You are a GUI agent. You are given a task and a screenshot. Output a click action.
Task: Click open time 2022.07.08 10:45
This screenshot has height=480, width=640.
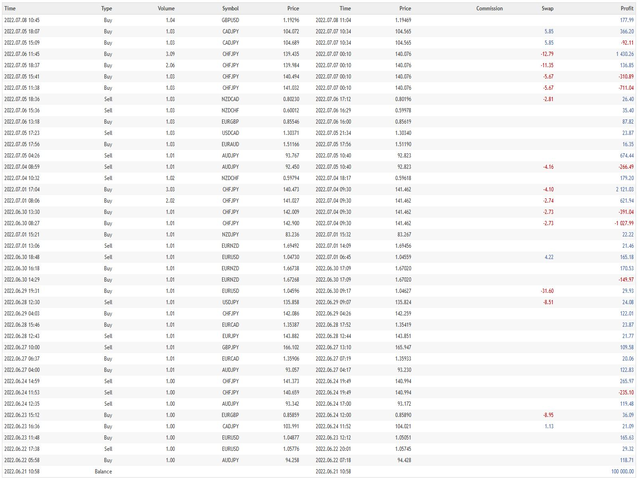pos(22,20)
